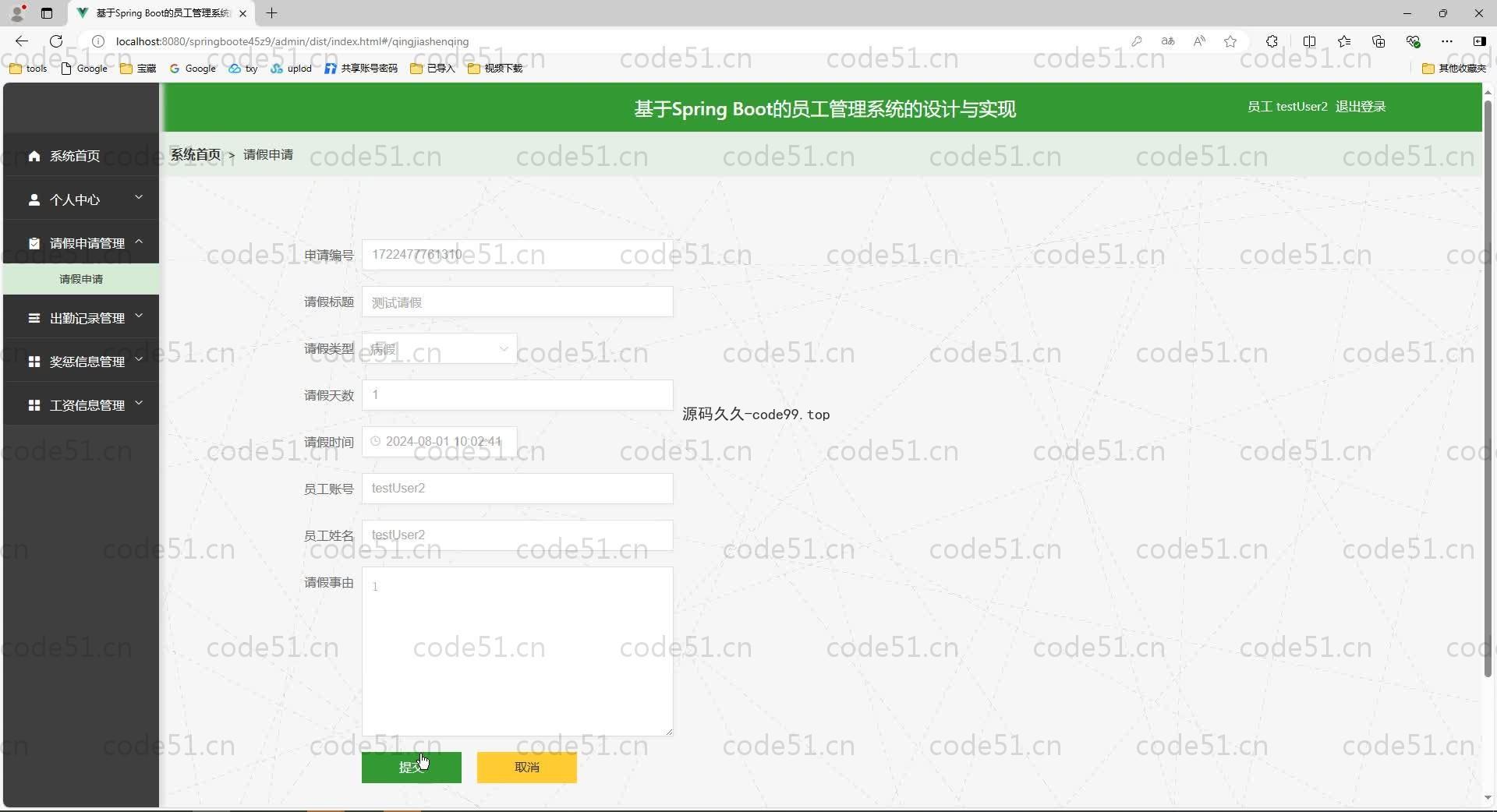Select 请假申请 submenu item
Viewport: 1497px width, 812px height.
(81, 279)
